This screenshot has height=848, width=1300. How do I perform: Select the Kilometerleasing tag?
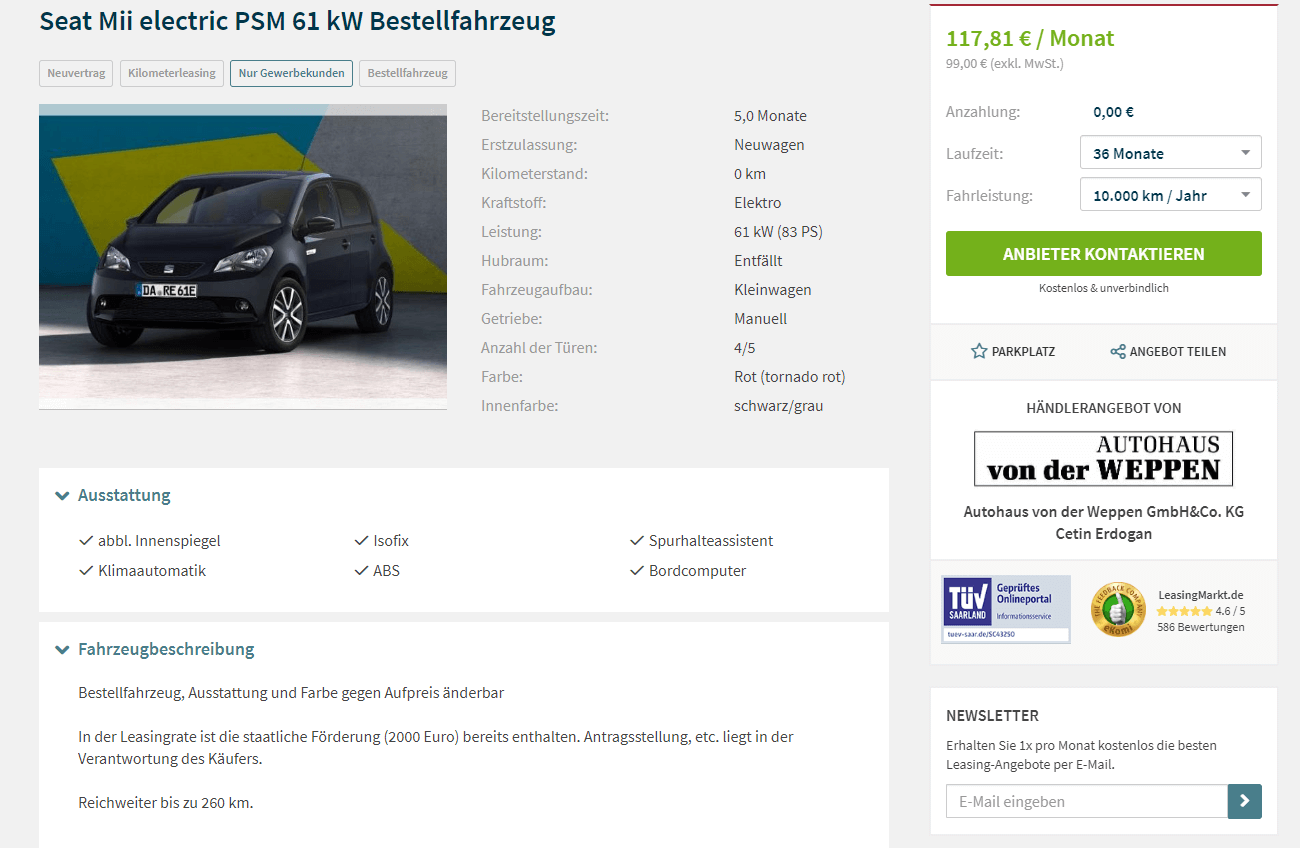(x=172, y=73)
